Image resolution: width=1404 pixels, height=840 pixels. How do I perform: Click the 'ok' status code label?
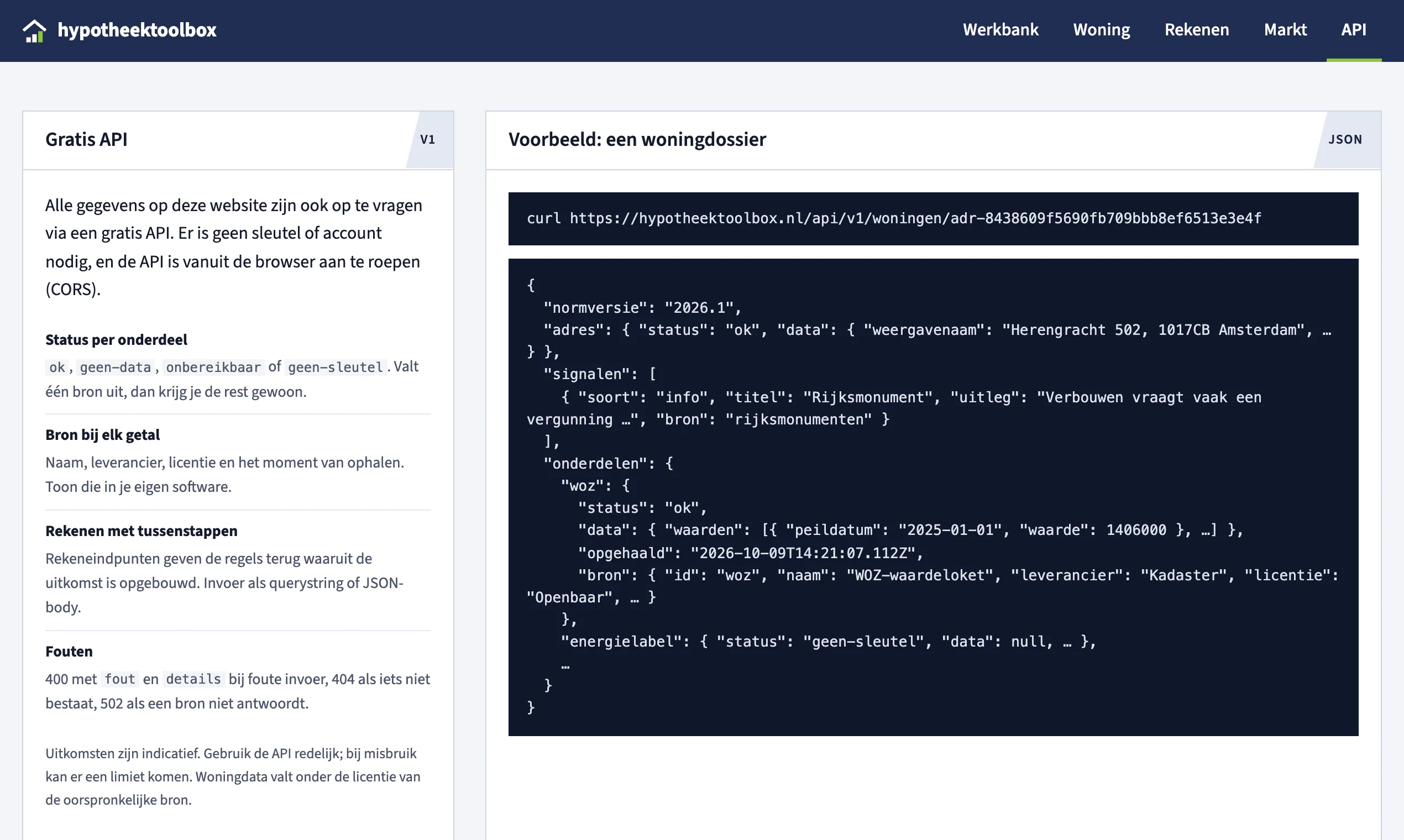[x=56, y=368]
